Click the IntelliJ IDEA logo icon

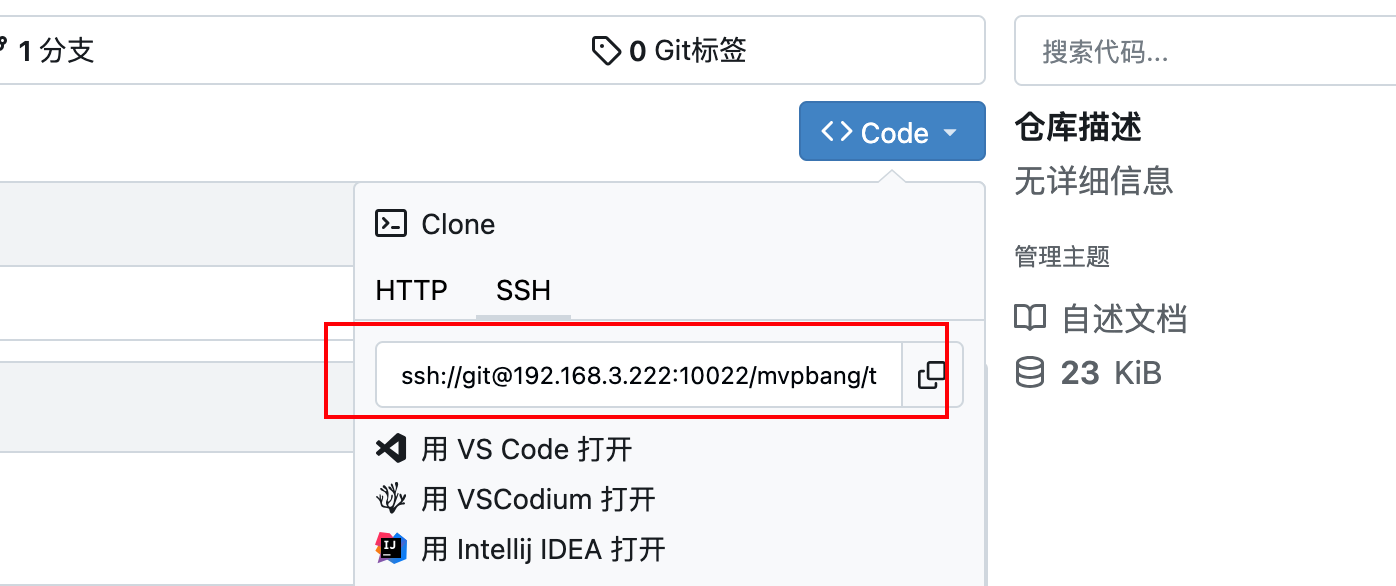click(390, 548)
